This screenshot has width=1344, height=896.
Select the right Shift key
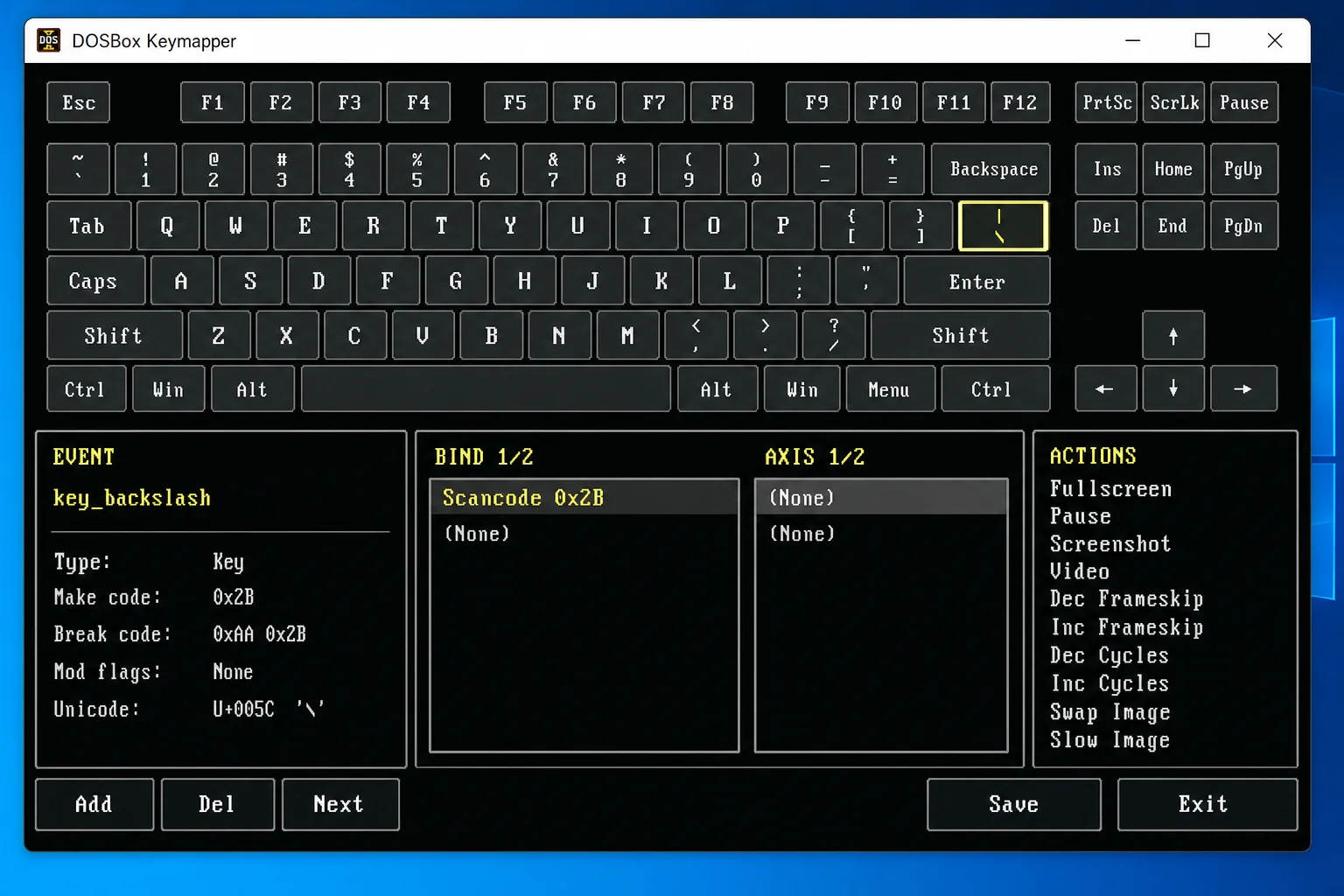pos(961,335)
